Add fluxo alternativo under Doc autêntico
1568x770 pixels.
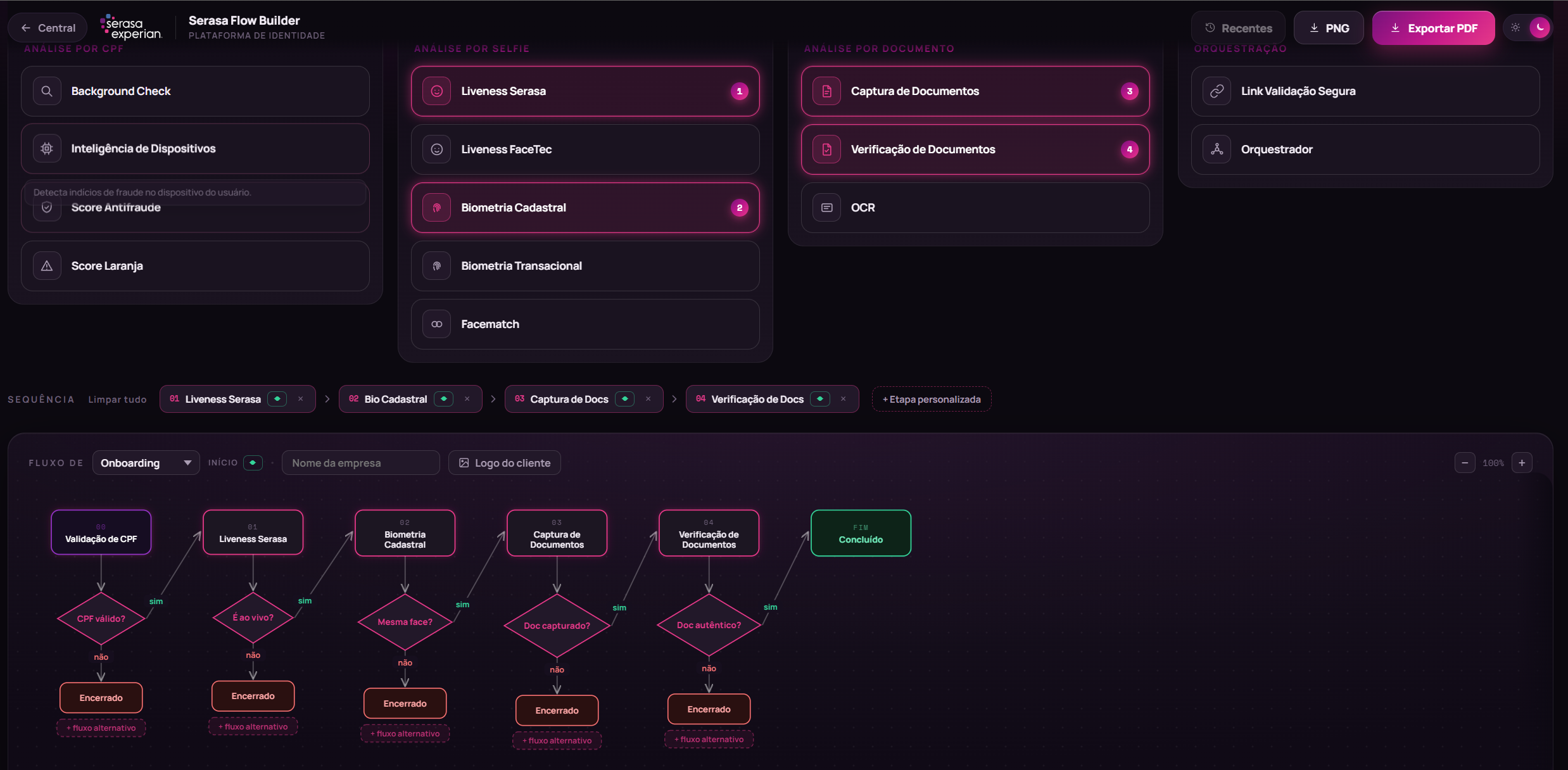[x=709, y=740]
